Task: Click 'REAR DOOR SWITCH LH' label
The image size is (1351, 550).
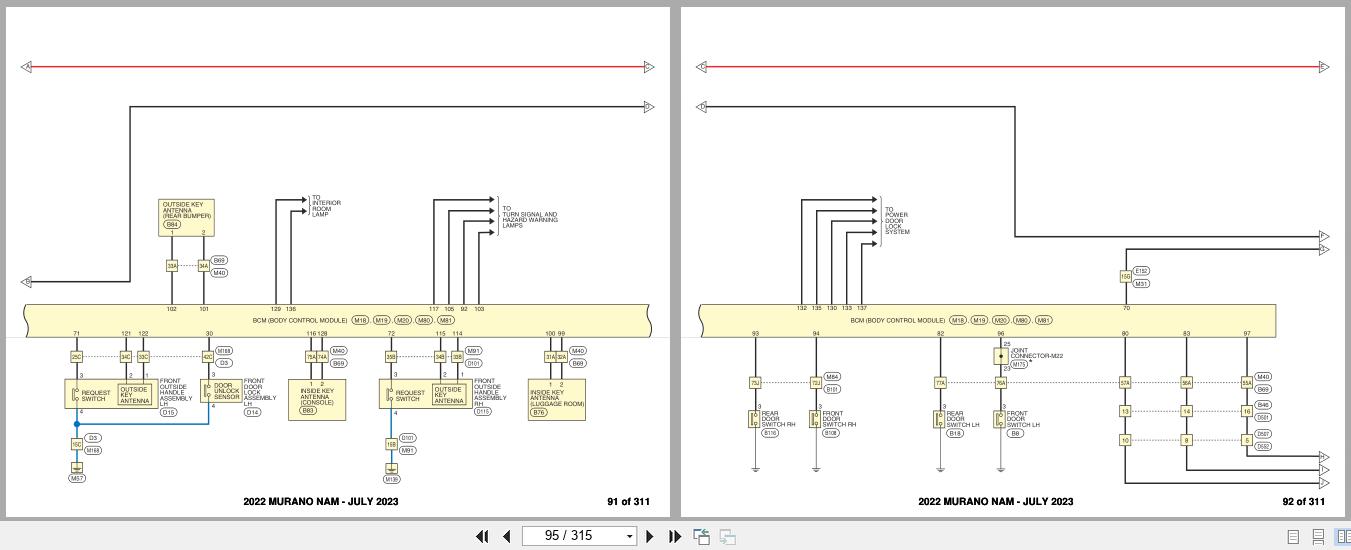Action: (964, 419)
